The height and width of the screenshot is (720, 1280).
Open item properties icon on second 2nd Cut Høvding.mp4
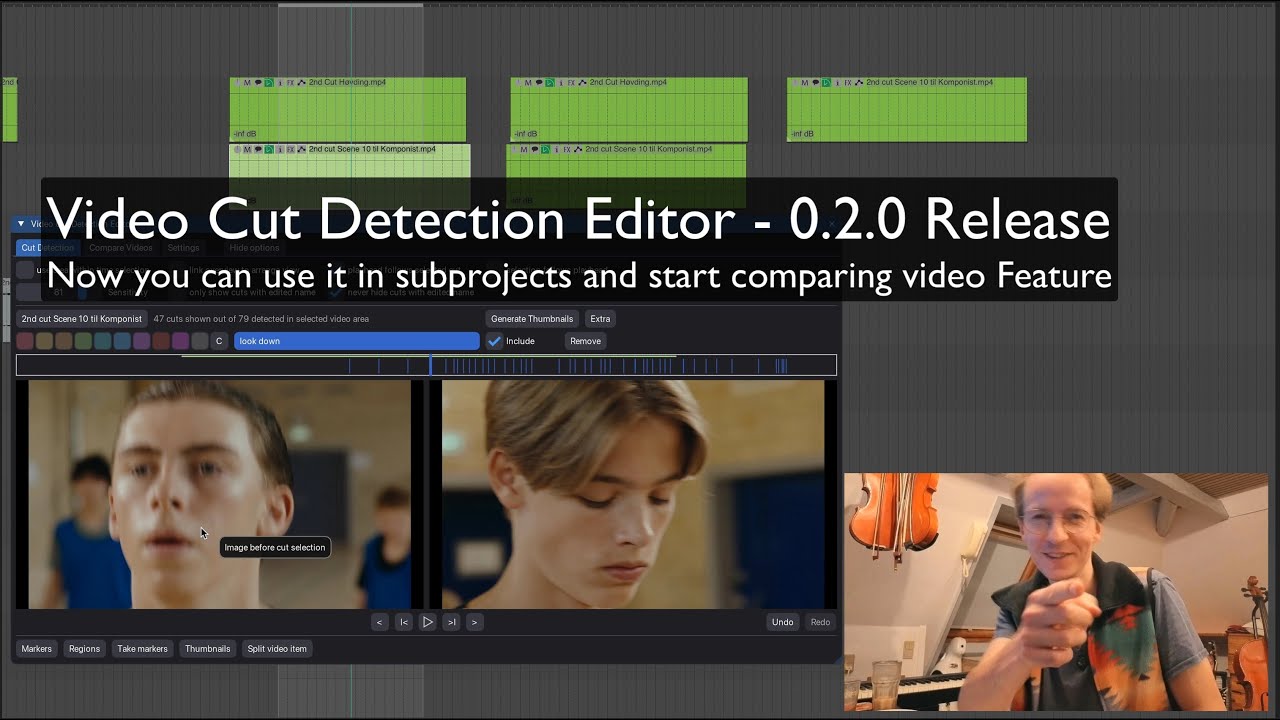pos(561,83)
